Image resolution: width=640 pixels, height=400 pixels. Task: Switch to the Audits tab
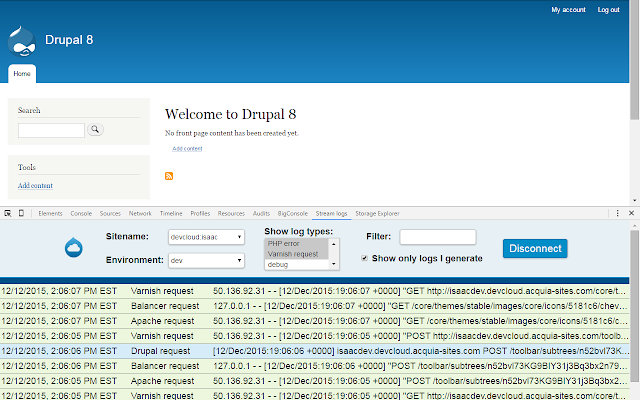tap(261, 213)
